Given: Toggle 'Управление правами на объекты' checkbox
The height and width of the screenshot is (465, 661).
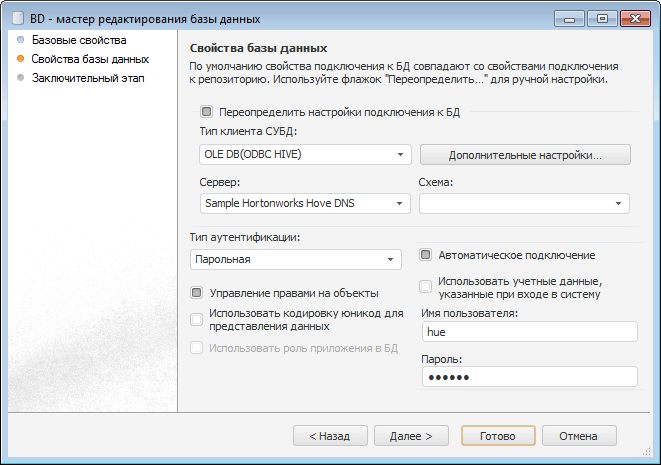Looking at the screenshot, I should tap(197, 293).
